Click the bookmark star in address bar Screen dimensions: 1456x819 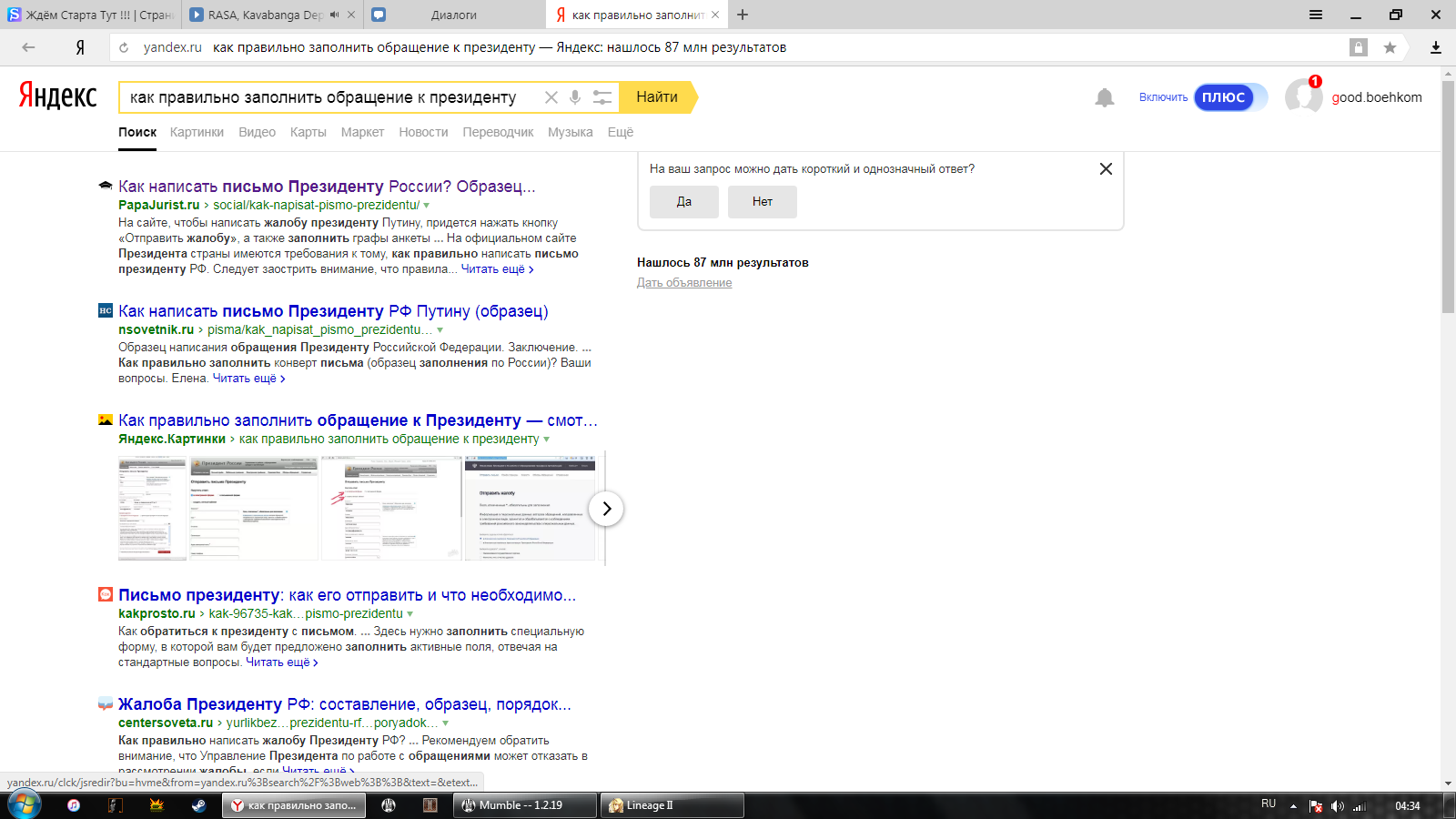(1390, 47)
